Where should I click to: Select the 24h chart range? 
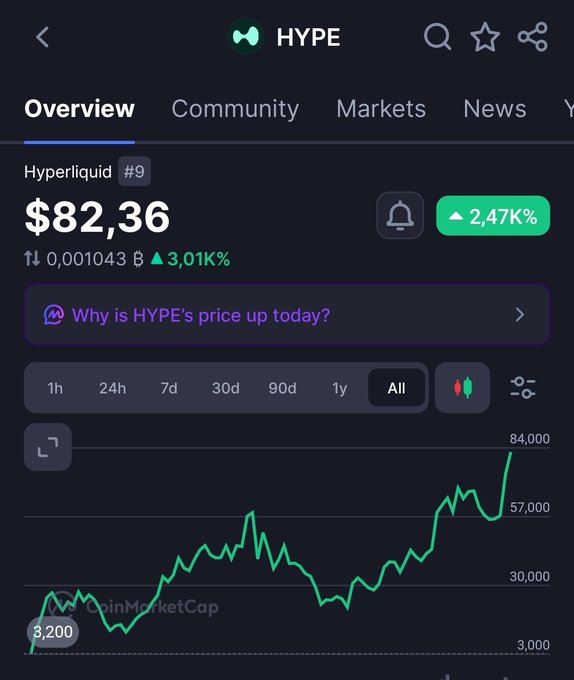pyautogui.click(x=112, y=388)
